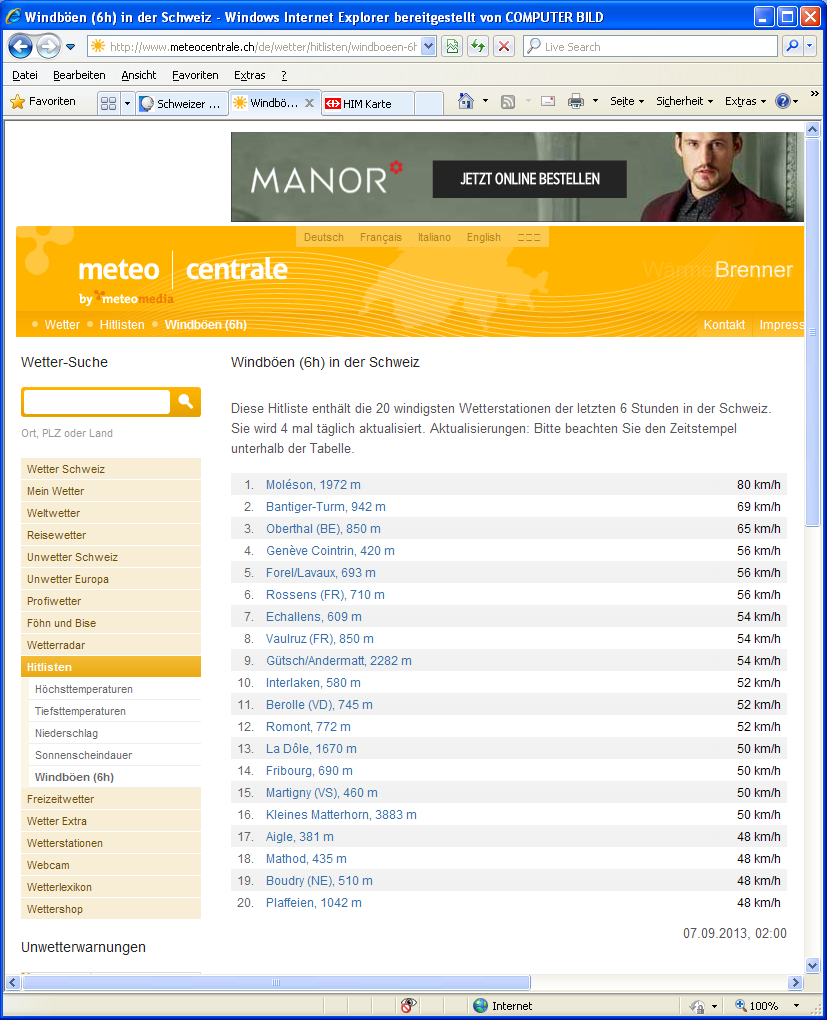827x1020 pixels.
Task: Switch site language to Italiano
Action: (434, 237)
